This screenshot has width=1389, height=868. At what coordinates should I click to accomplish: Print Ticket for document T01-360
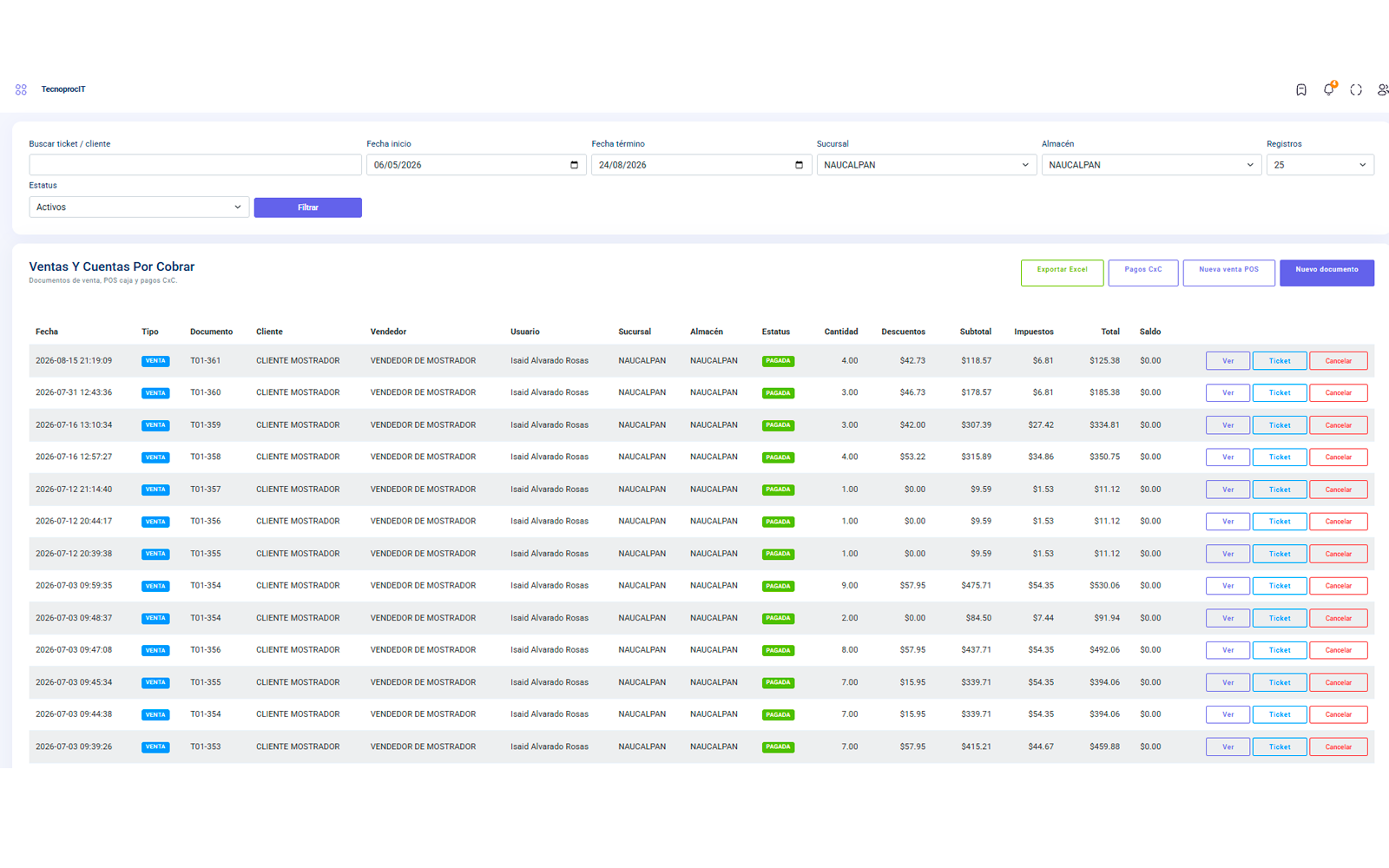(x=1280, y=393)
